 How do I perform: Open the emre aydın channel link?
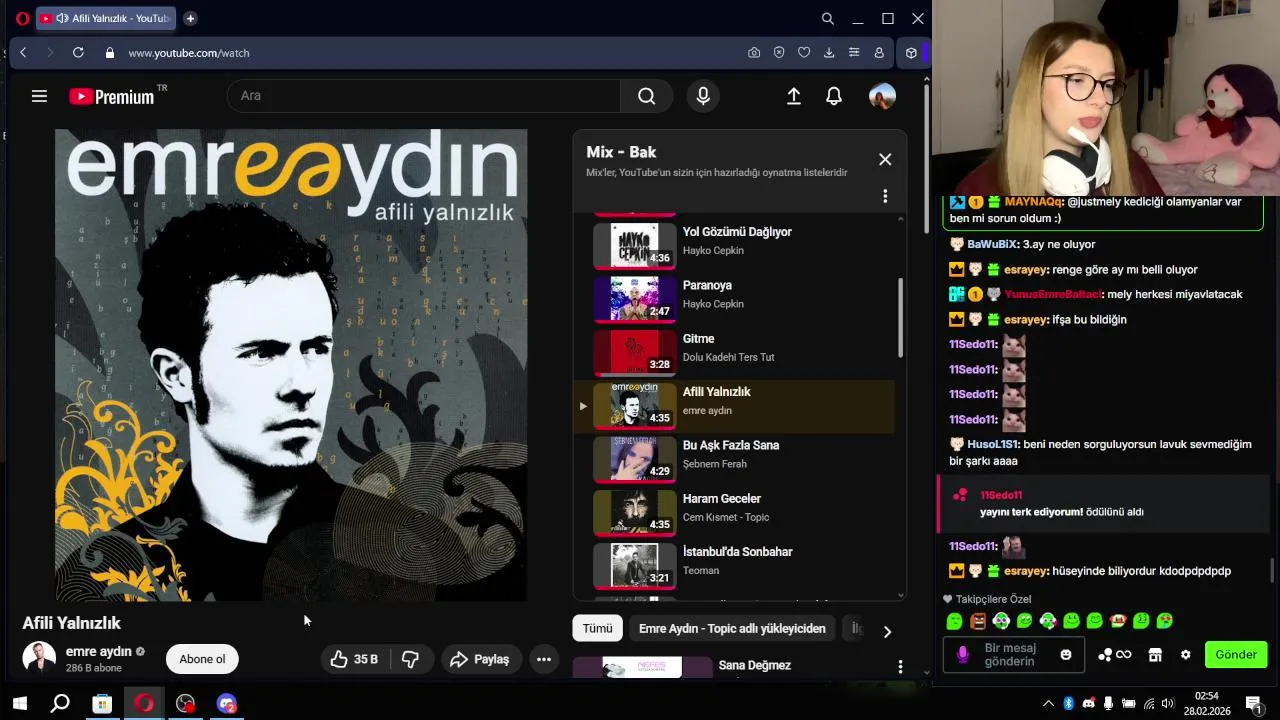(98, 651)
